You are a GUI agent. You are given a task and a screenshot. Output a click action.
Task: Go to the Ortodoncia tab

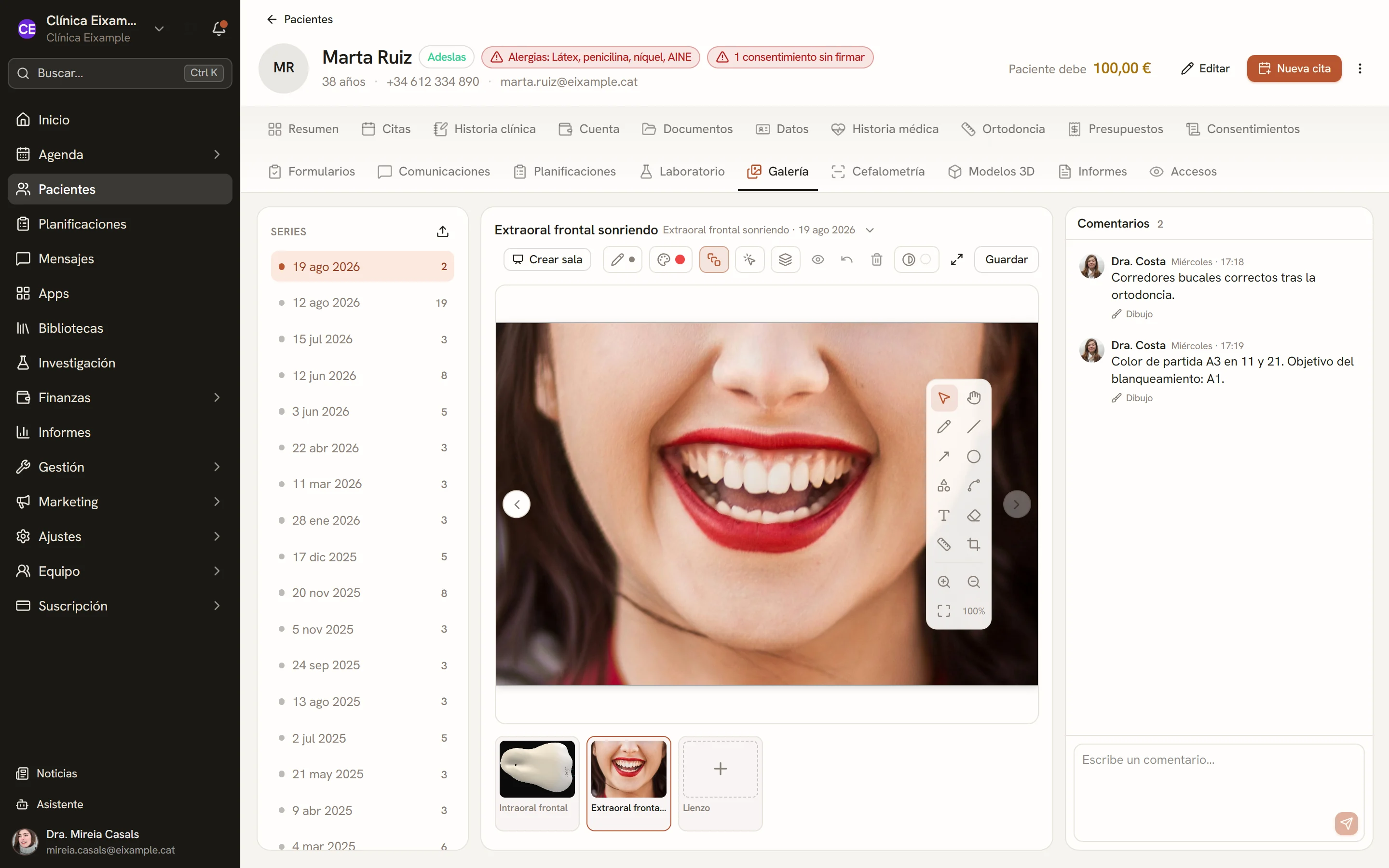pos(1003,129)
